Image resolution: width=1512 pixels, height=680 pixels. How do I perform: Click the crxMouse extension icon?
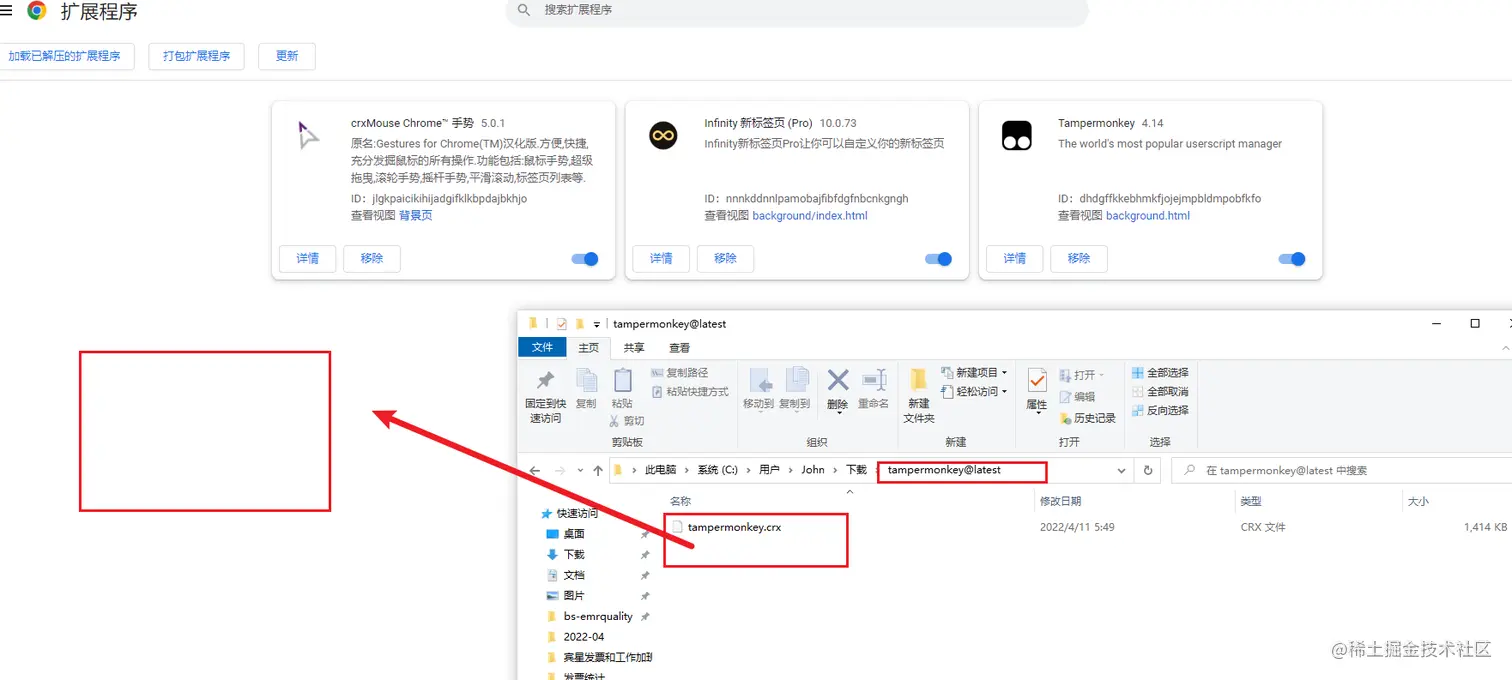click(x=309, y=135)
